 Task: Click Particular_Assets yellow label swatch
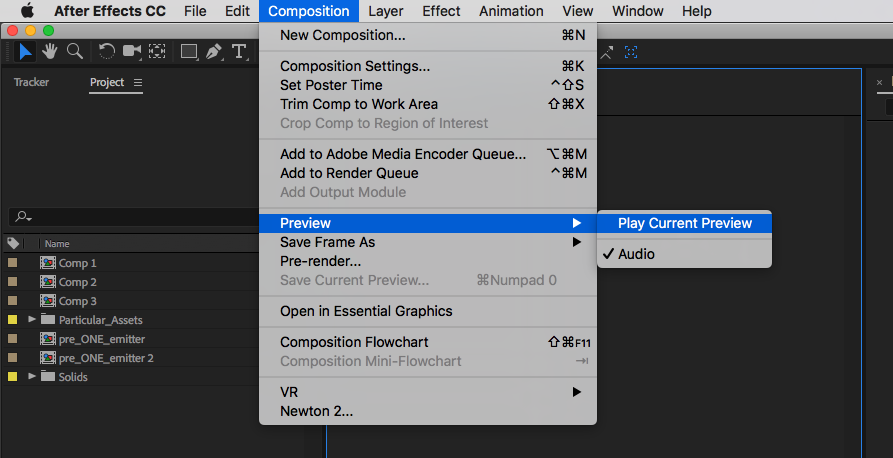click(12, 320)
